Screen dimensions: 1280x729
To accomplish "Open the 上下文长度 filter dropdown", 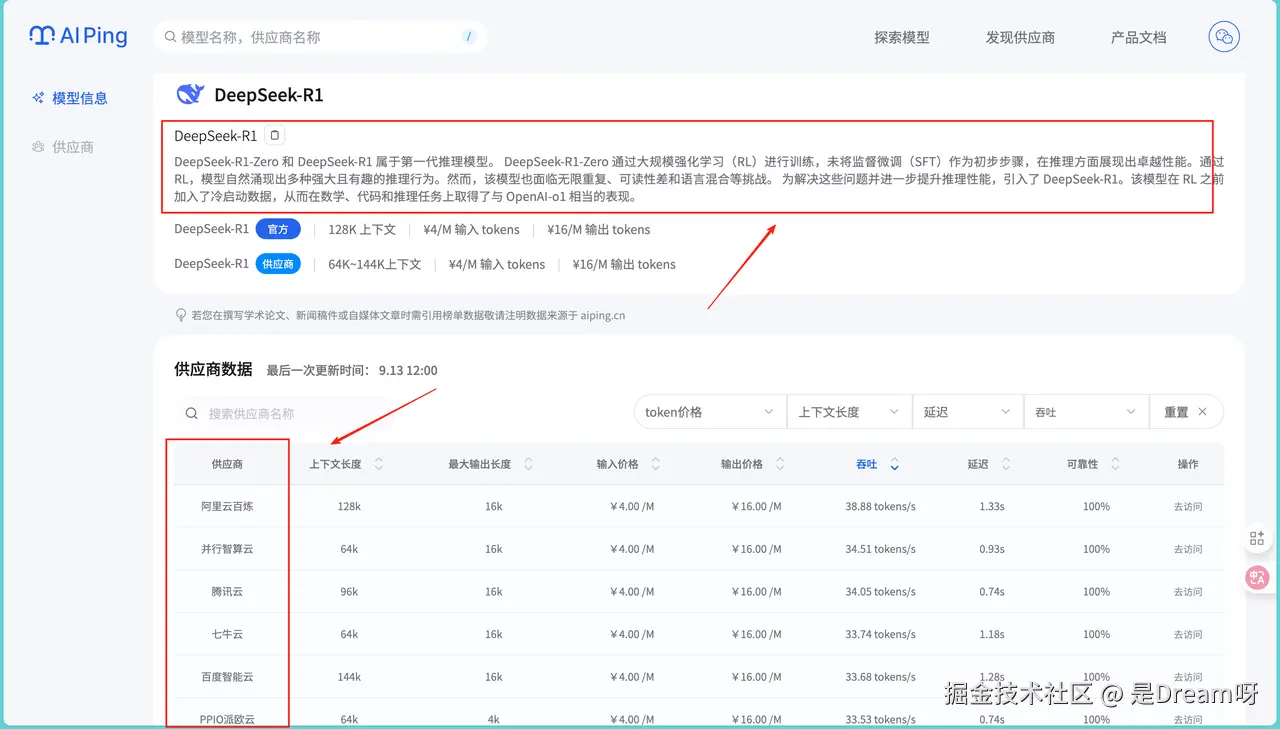I will pos(849,412).
